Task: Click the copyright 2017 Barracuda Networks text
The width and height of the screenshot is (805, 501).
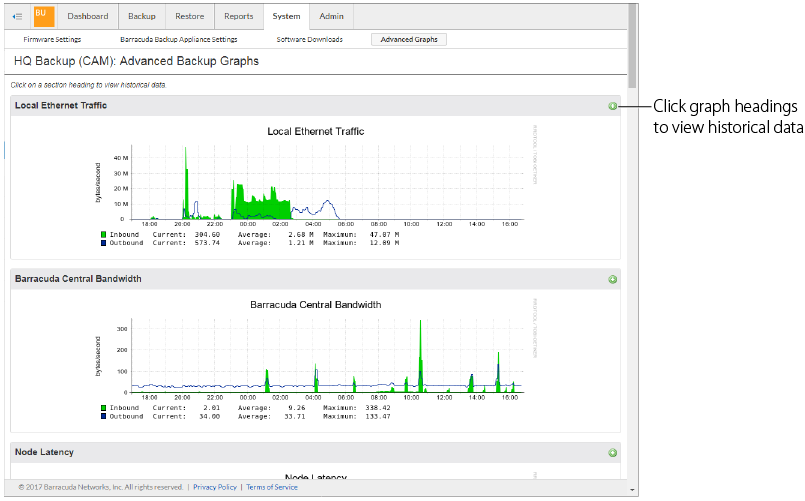Action: click(x=101, y=487)
